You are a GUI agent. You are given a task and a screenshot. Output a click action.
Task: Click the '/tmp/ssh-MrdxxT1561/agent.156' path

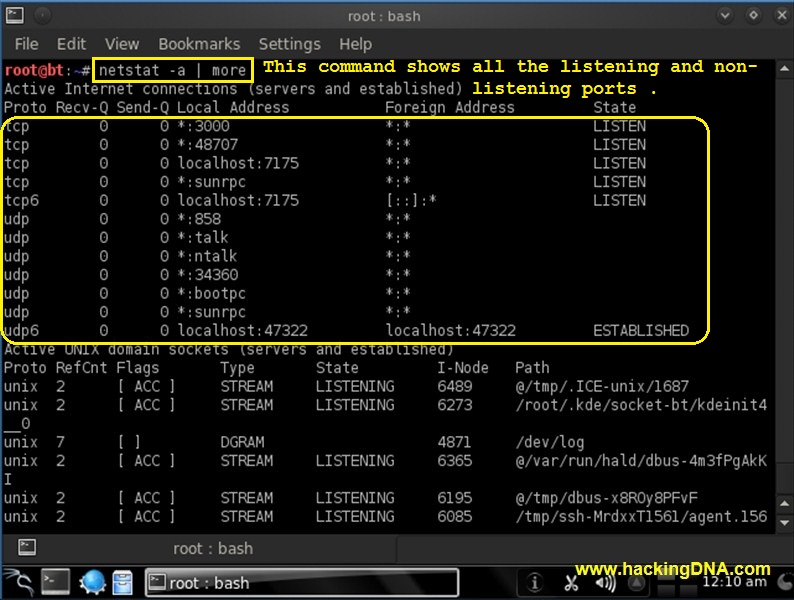click(641, 516)
